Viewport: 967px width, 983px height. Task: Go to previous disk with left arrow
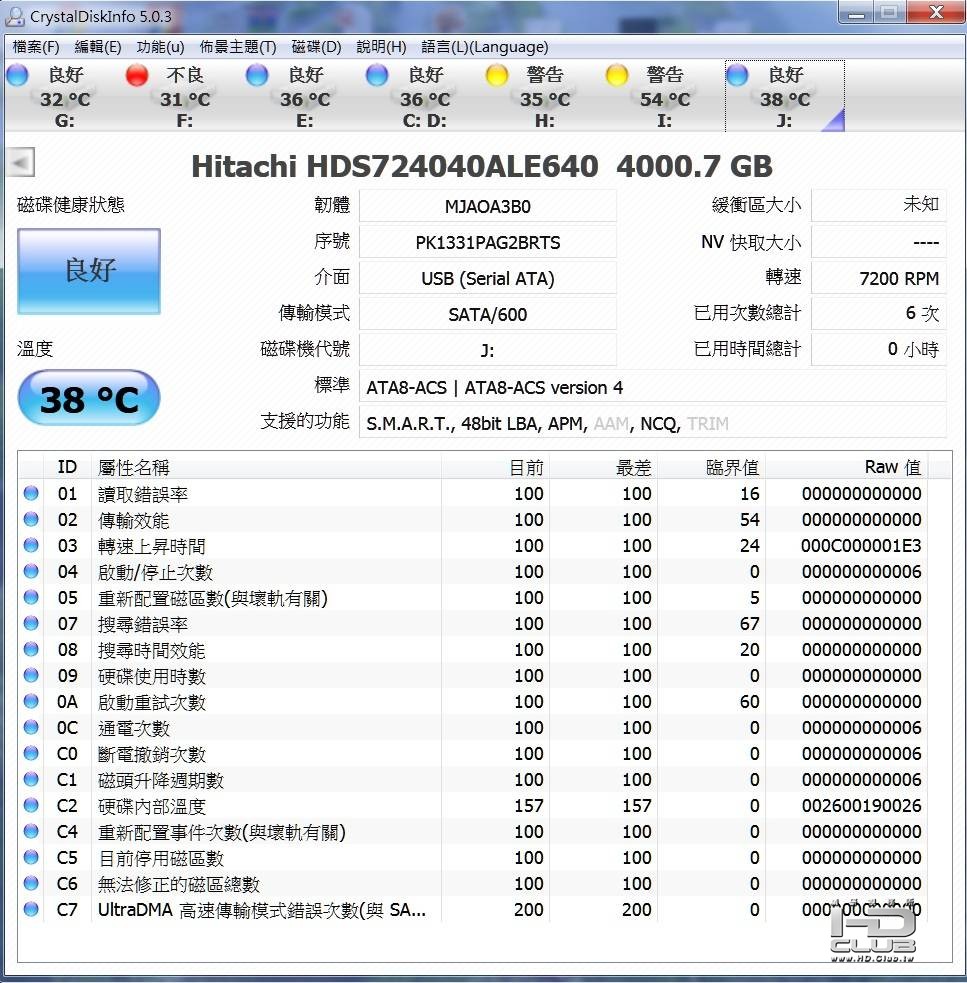tap(20, 163)
